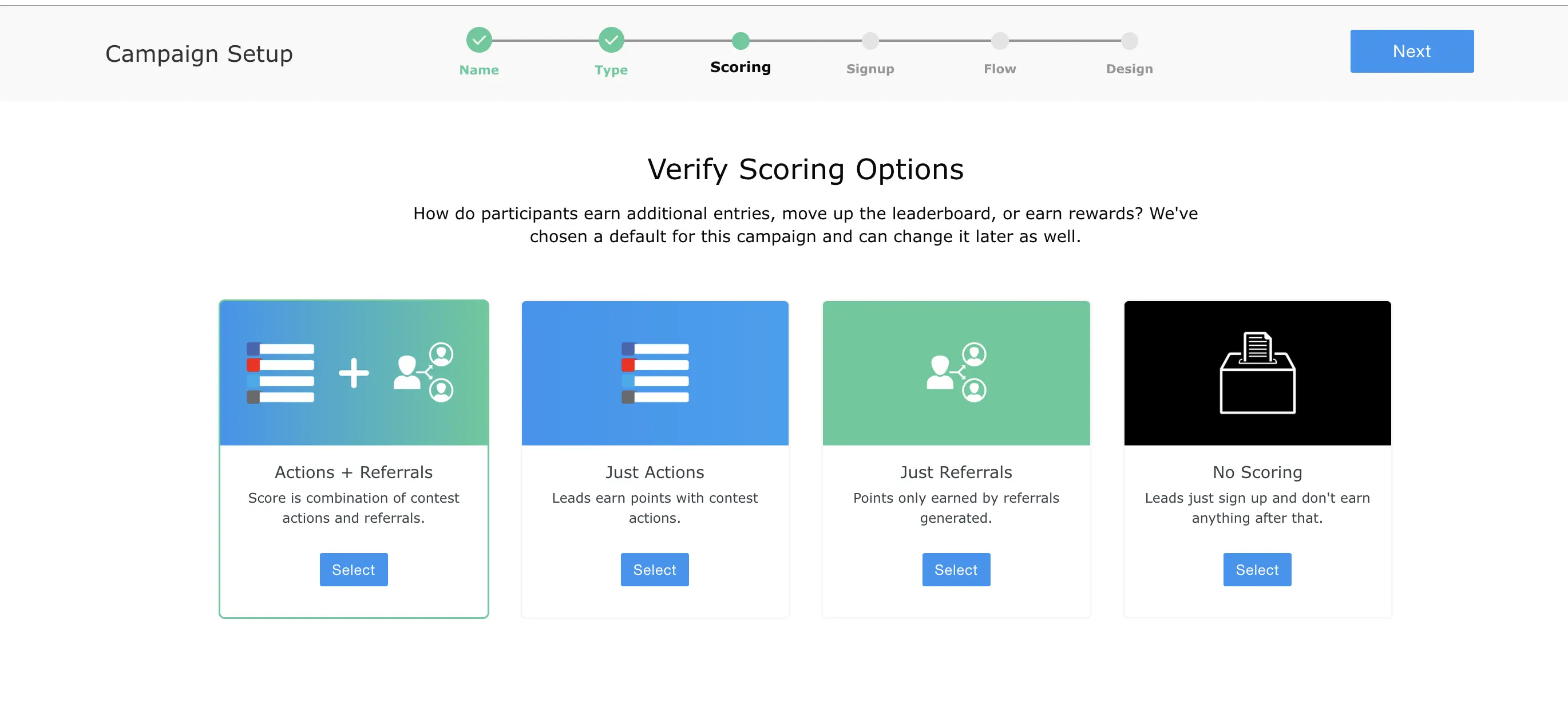This screenshot has width=1568, height=726.
Task: Toggle the Actions + Referrals card selection
Action: (x=353, y=570)
